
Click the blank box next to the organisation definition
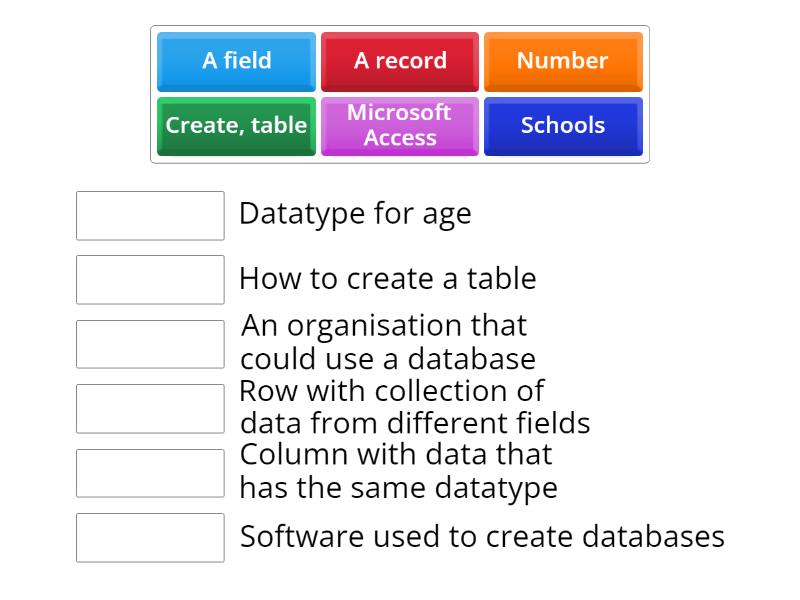150,344
